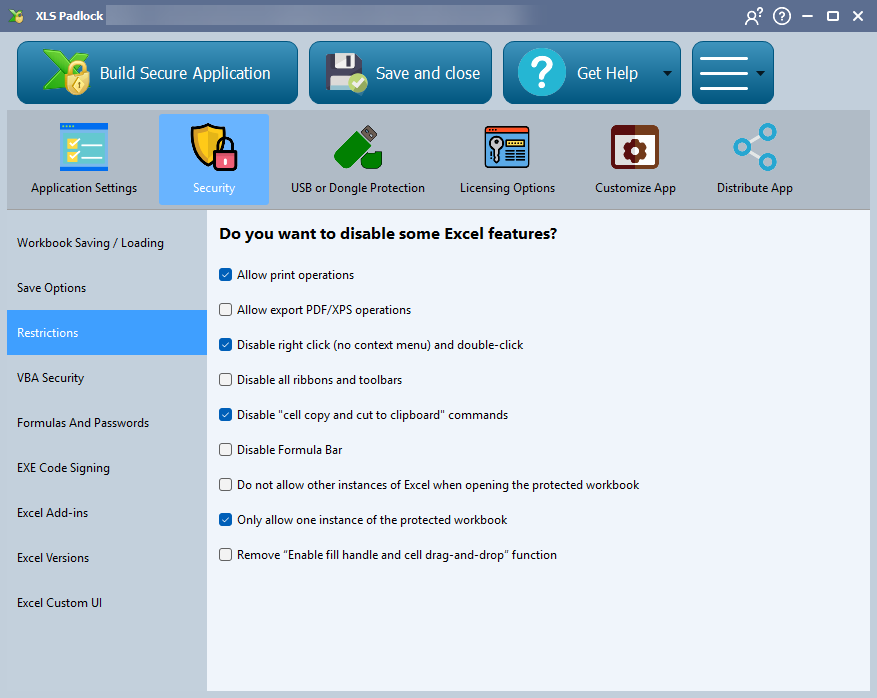Enable Disable Formula Bar checkbox
Image resolution: width=877 pixels, height=698 pixels.
pos(226,450)
